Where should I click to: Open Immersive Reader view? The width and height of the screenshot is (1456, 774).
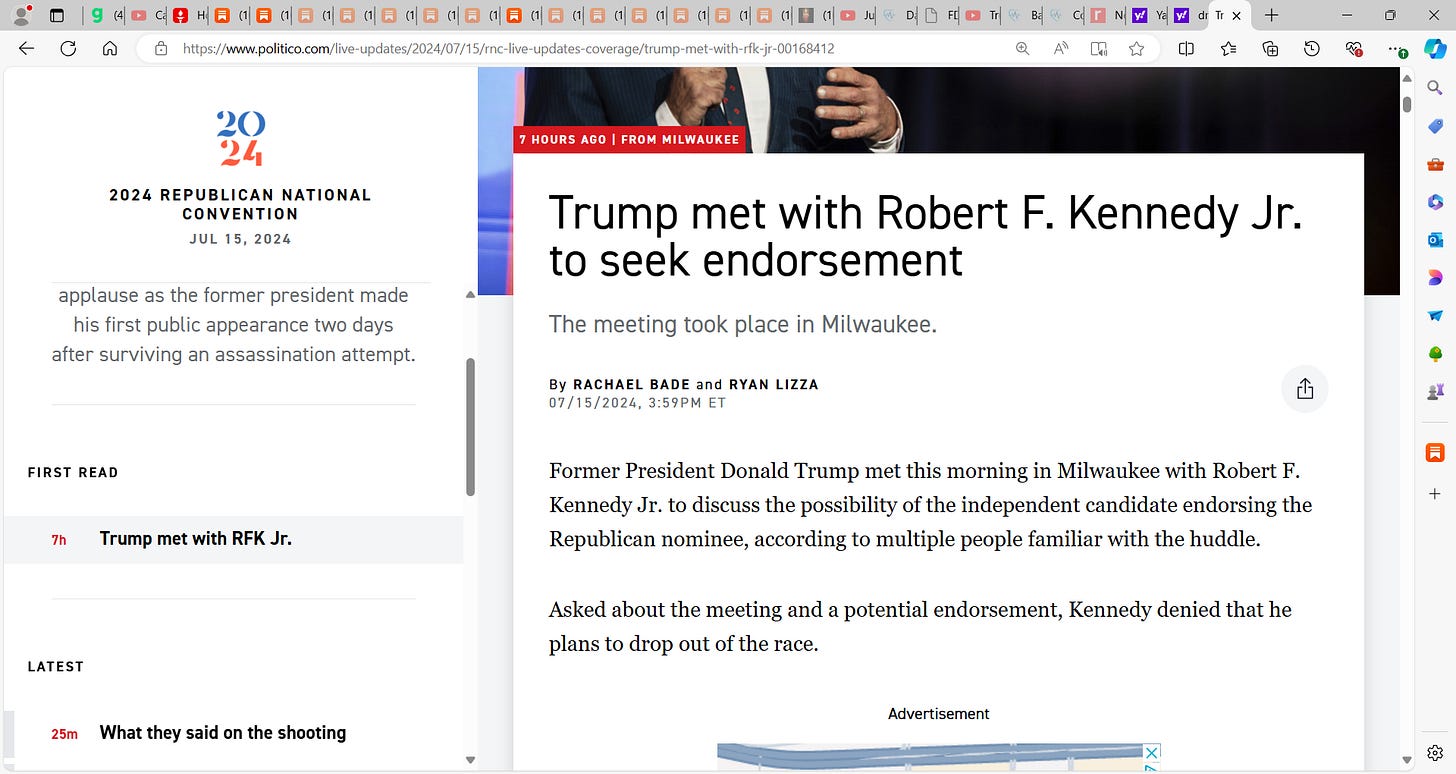coord(1099,48)
